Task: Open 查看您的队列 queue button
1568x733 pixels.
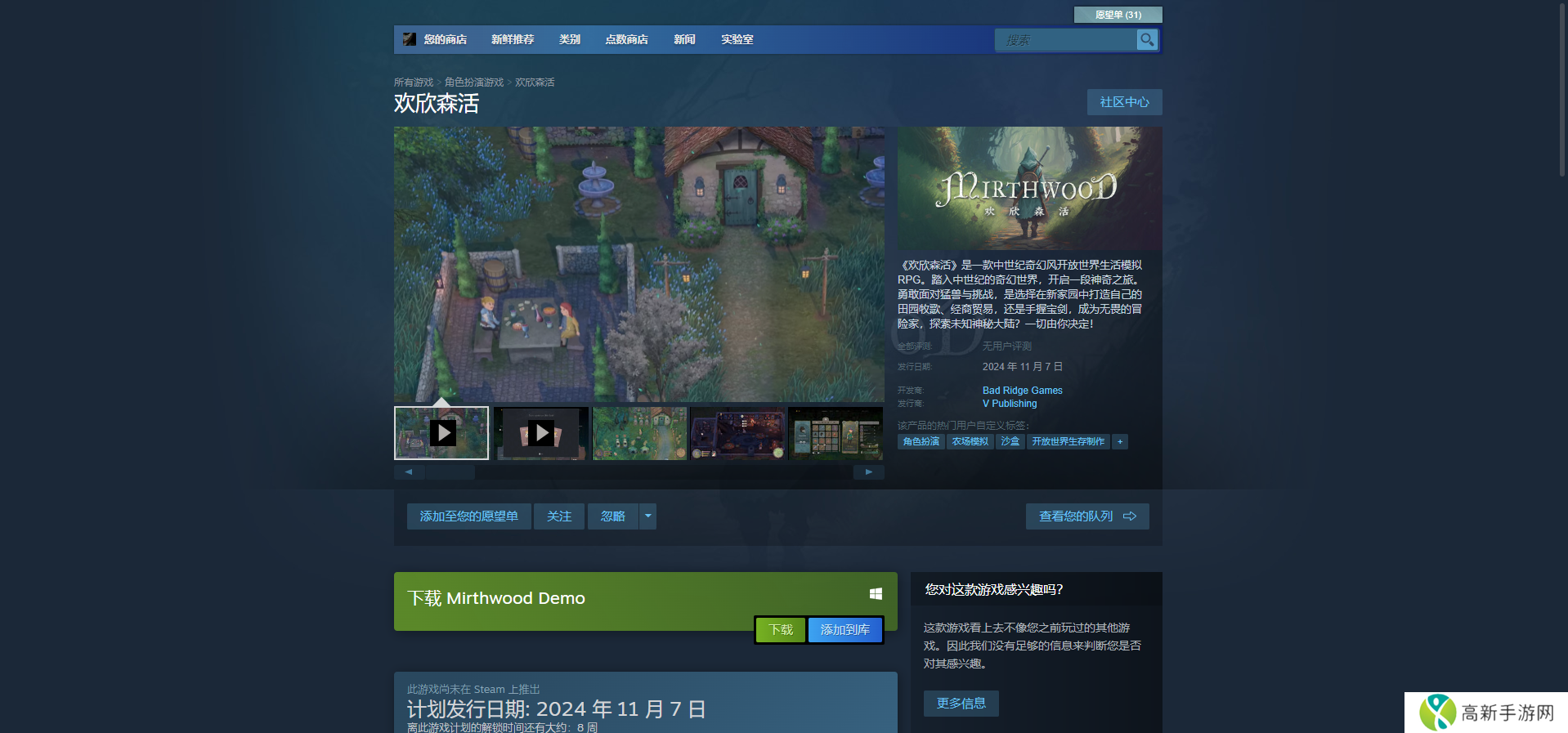Action: 1086,516
